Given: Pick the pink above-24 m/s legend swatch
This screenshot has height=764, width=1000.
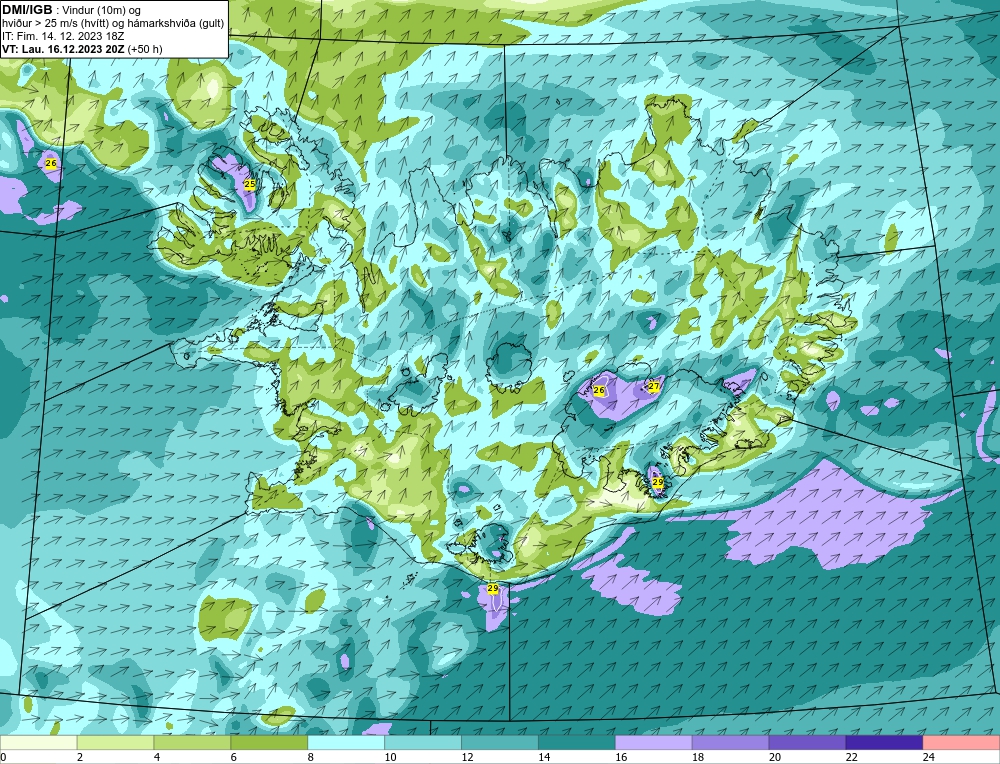Looking at the screenshot, I should click(x=961, y=743).
